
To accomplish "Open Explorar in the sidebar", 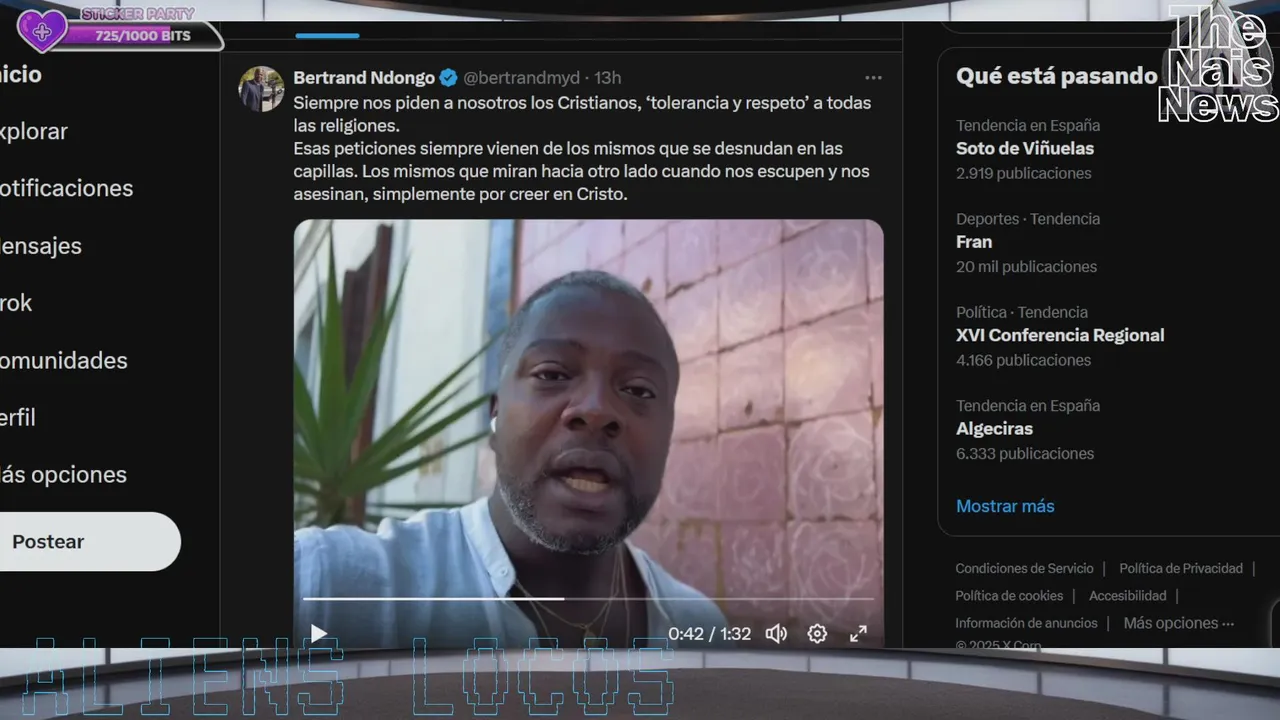I will click(34, 131).
